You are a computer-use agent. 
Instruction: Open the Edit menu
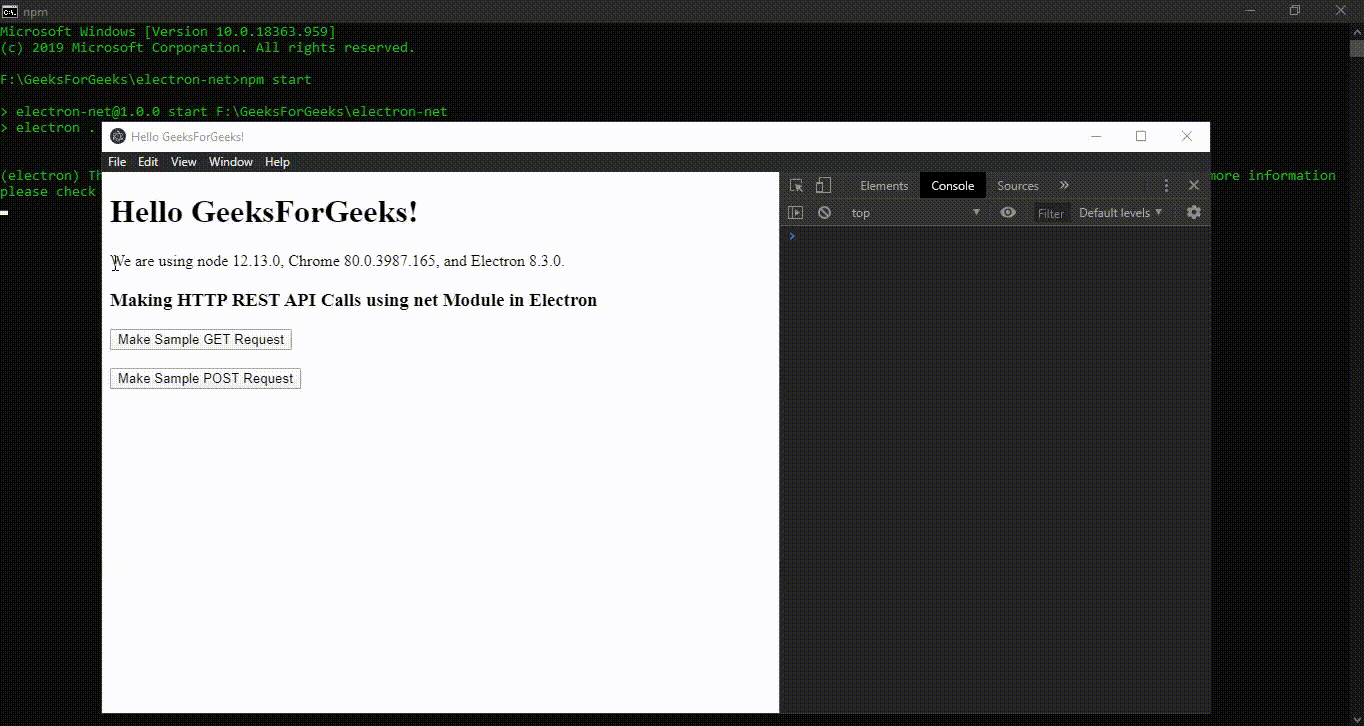(x=148, y=162)
